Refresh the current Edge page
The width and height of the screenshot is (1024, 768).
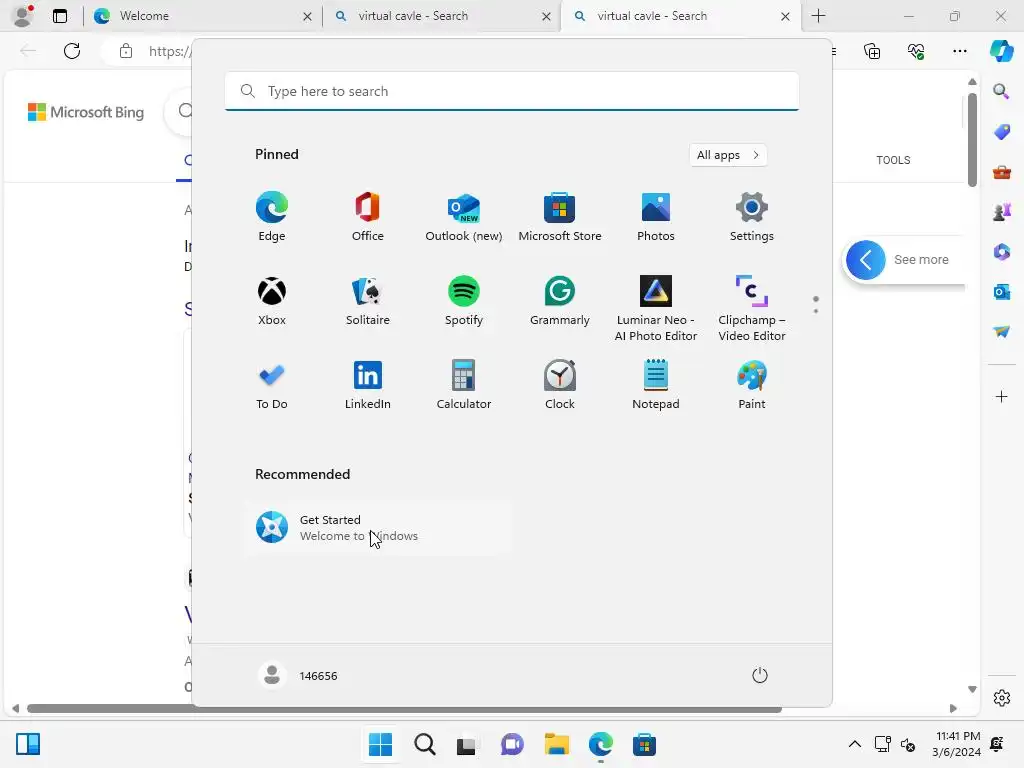[x=72, y=51]
